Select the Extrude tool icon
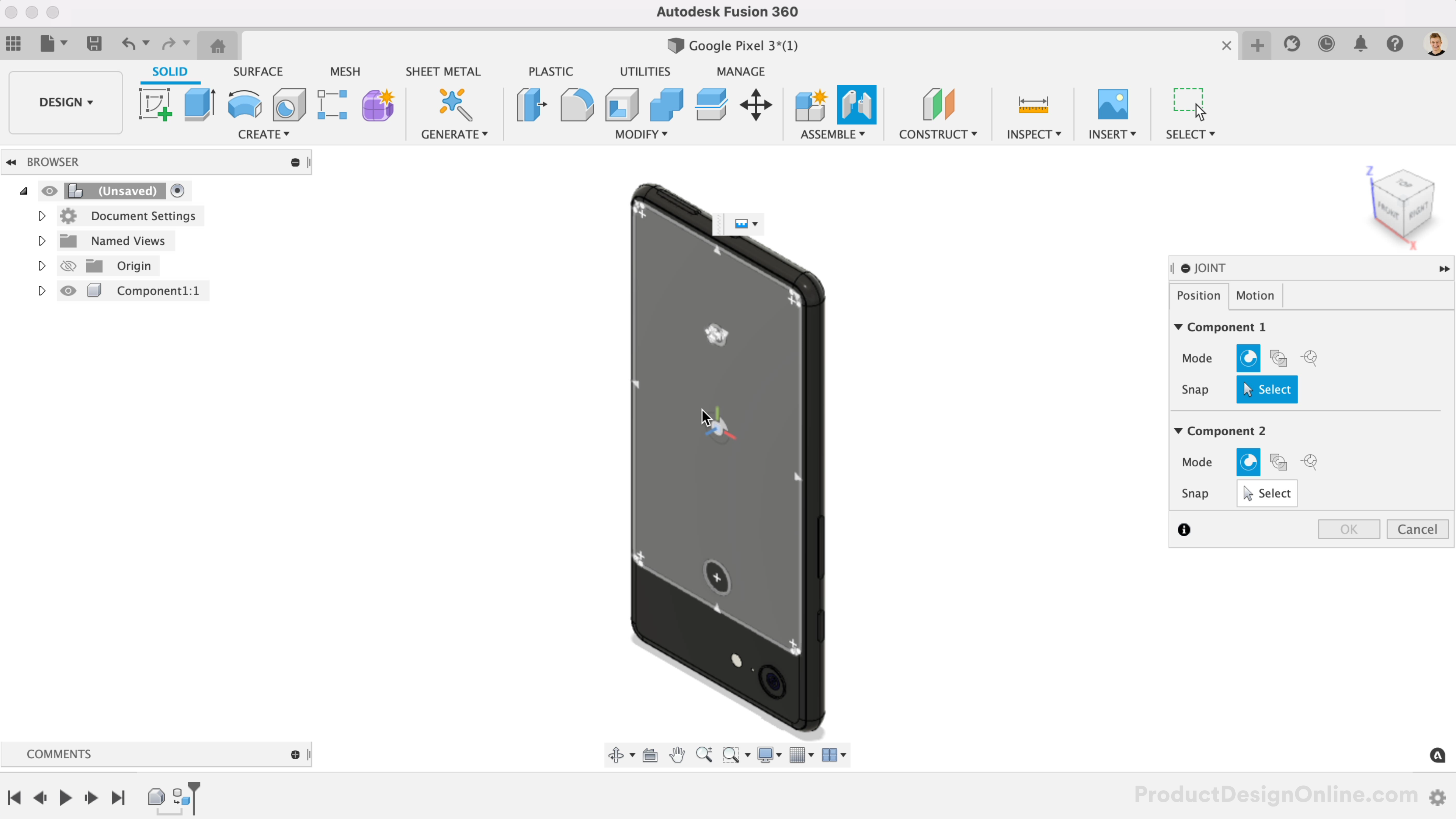This screenshot has width=1456, height=819. click(199, 105)
